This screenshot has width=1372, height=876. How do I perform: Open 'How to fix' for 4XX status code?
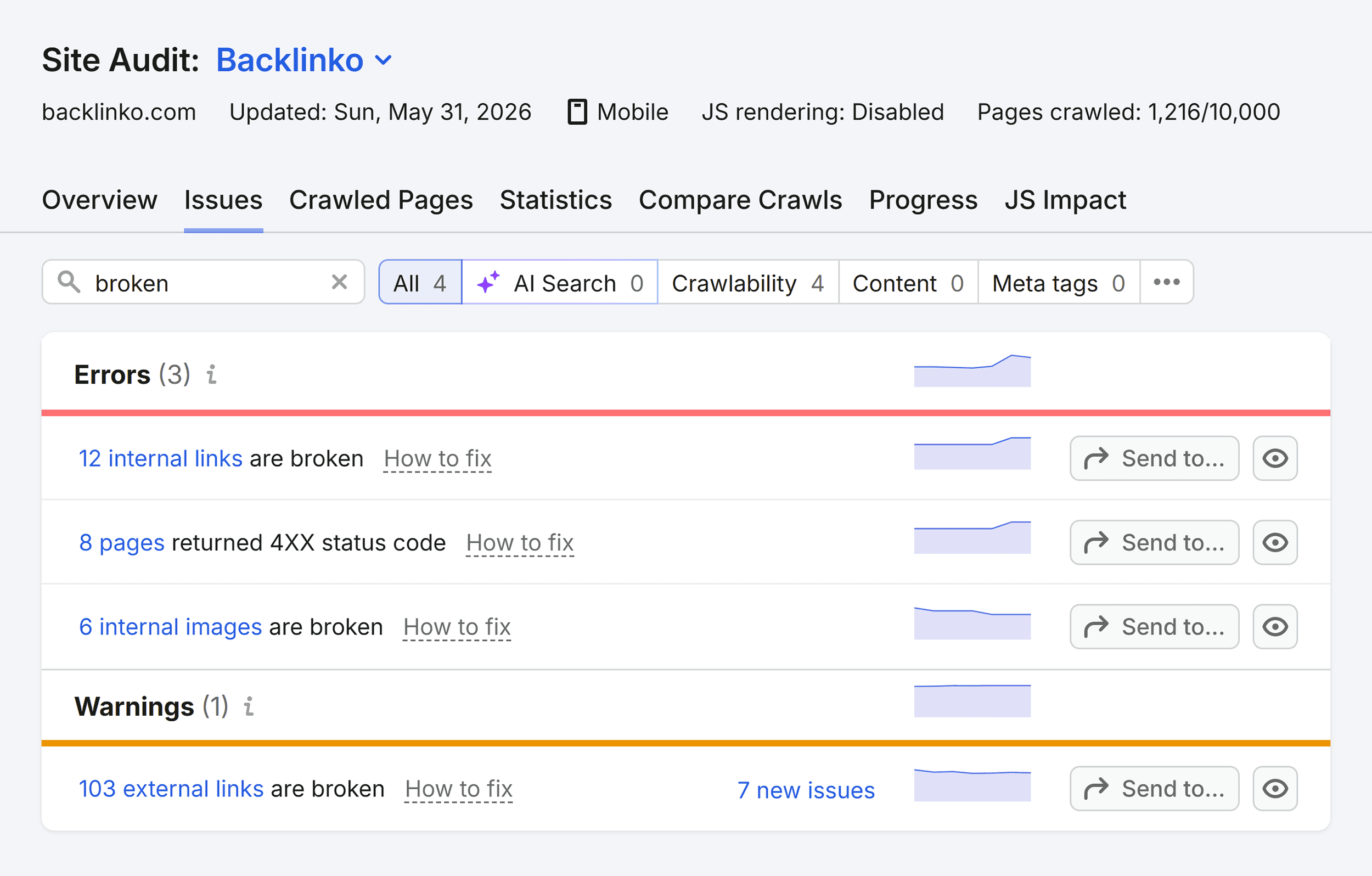coord(520,543)
